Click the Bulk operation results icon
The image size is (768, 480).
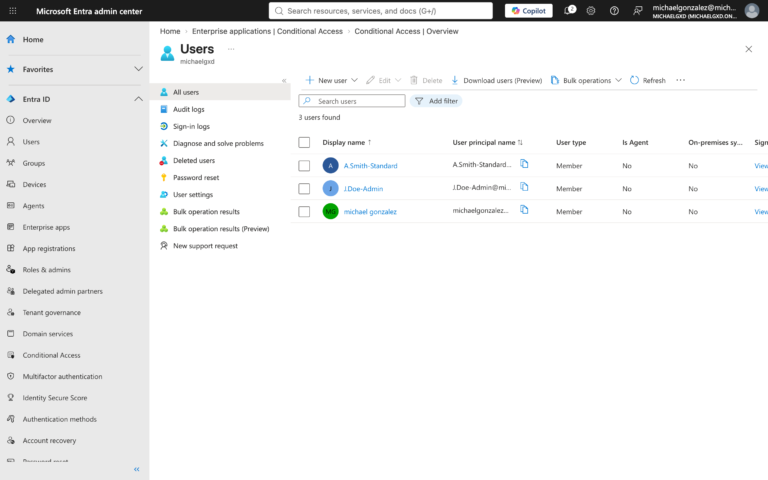(164, 212)
